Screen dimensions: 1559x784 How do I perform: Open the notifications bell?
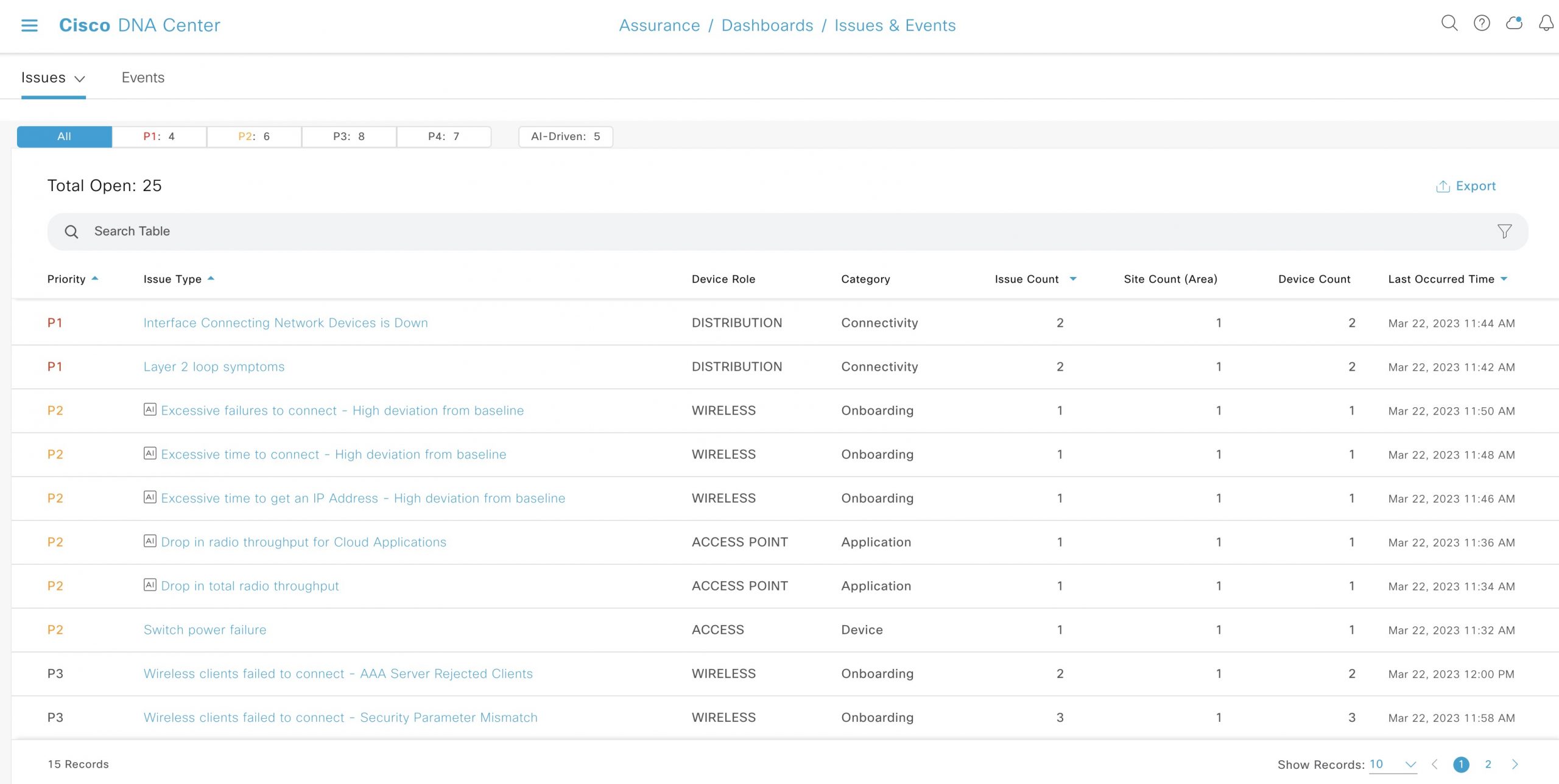coord(1545,25)
